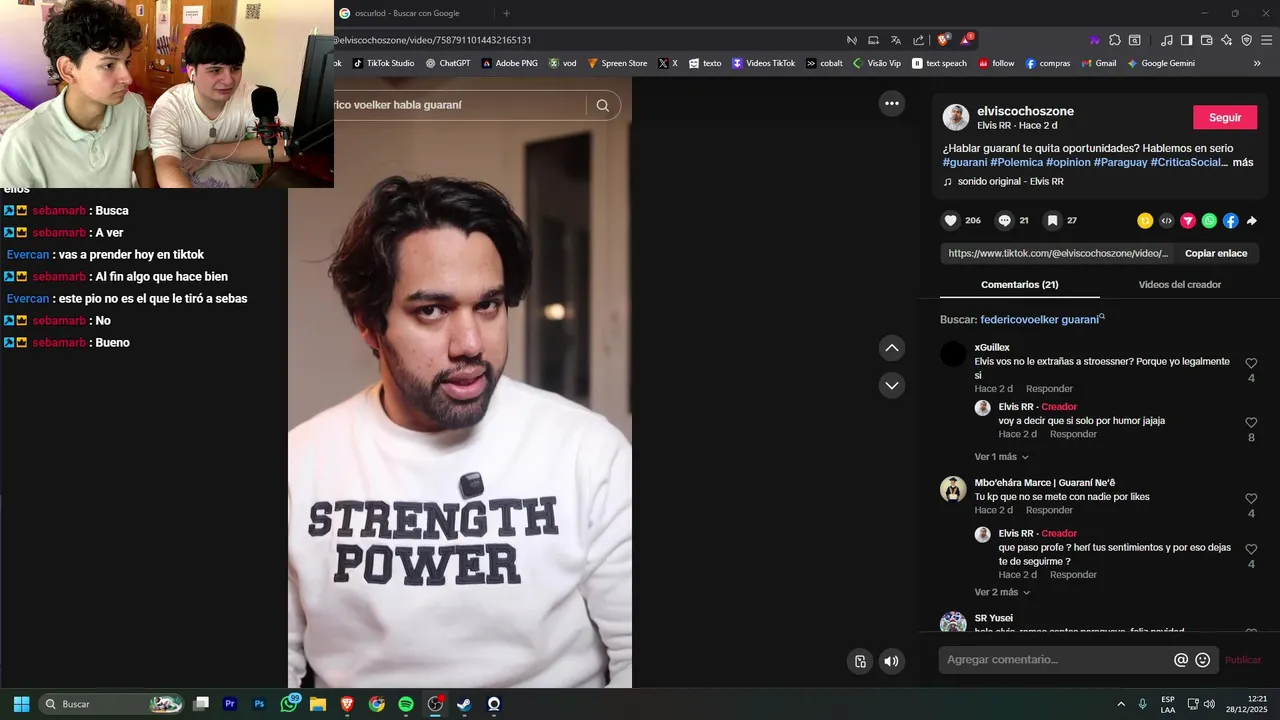This screenshot has width=1280, height=720.
Task: Open browser extensions puzzle icon
Action: tap(1114, 40)
